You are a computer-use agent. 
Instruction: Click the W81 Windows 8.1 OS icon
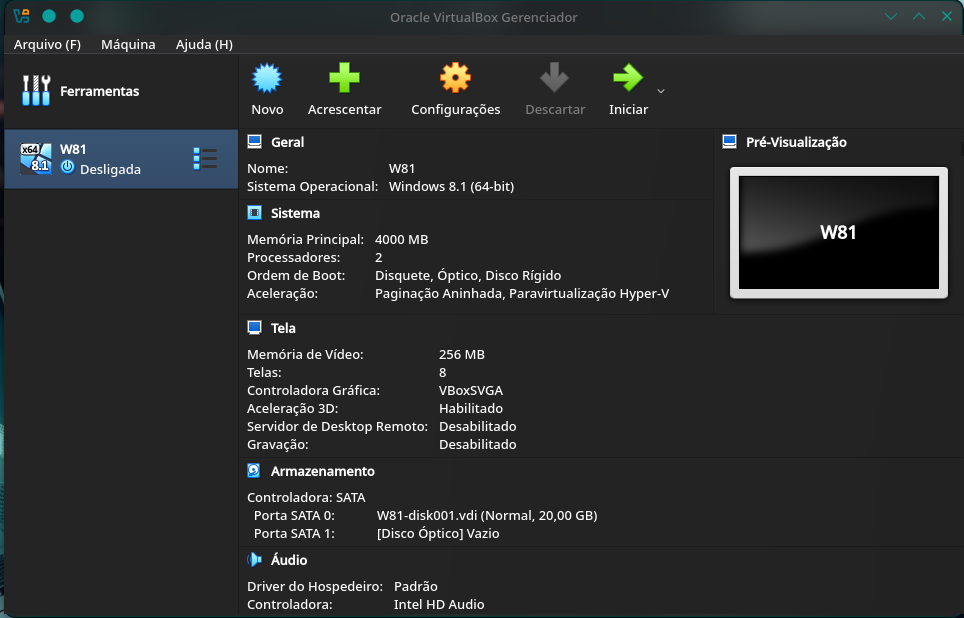[x=36, y=159]
